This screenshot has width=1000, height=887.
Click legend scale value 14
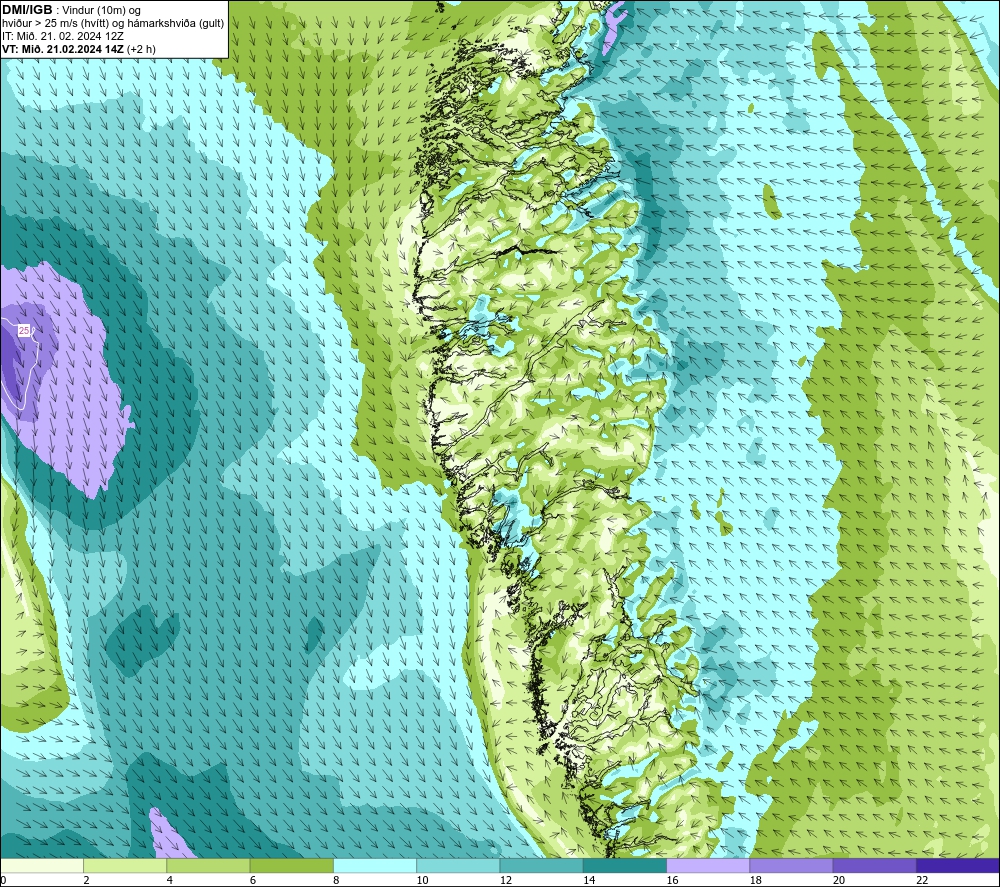pos(589,881)
